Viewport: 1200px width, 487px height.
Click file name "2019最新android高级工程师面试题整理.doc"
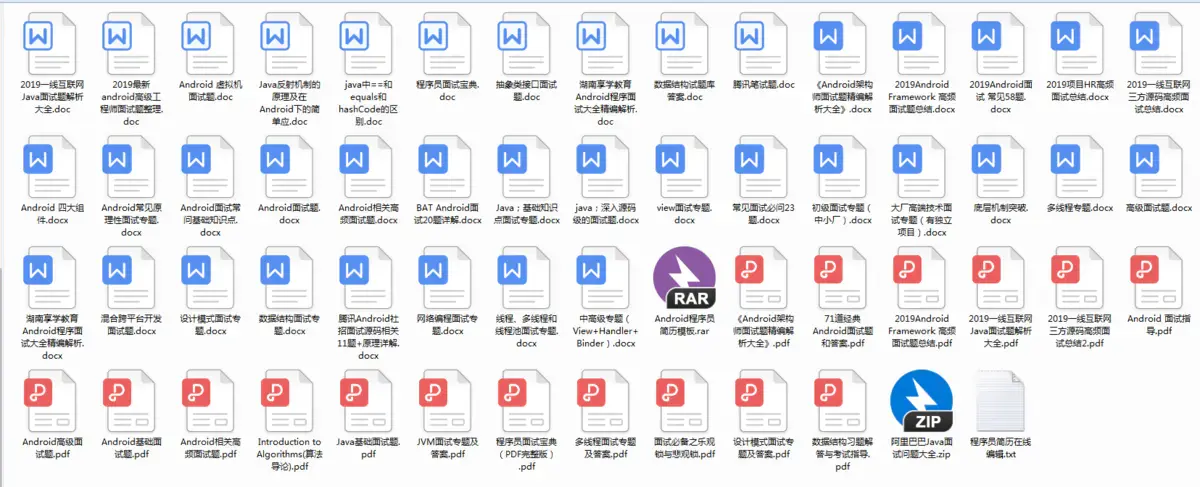pos(131,103)
